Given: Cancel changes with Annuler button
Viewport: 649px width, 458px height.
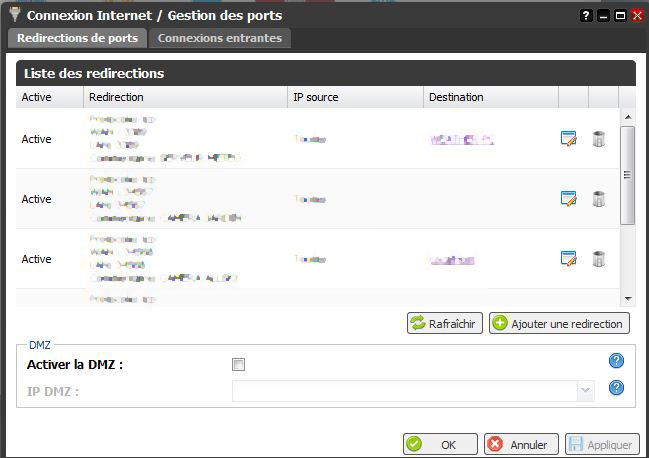Looking at the screenshot, I should (x=521, y=444).
